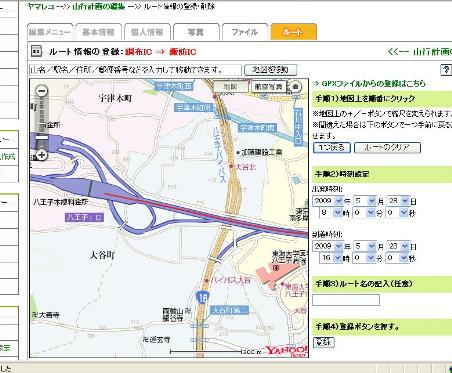The width and height of the screenshot is (452, 373).
Task: Click the ルートのクリア button
Action: point(387,147)
